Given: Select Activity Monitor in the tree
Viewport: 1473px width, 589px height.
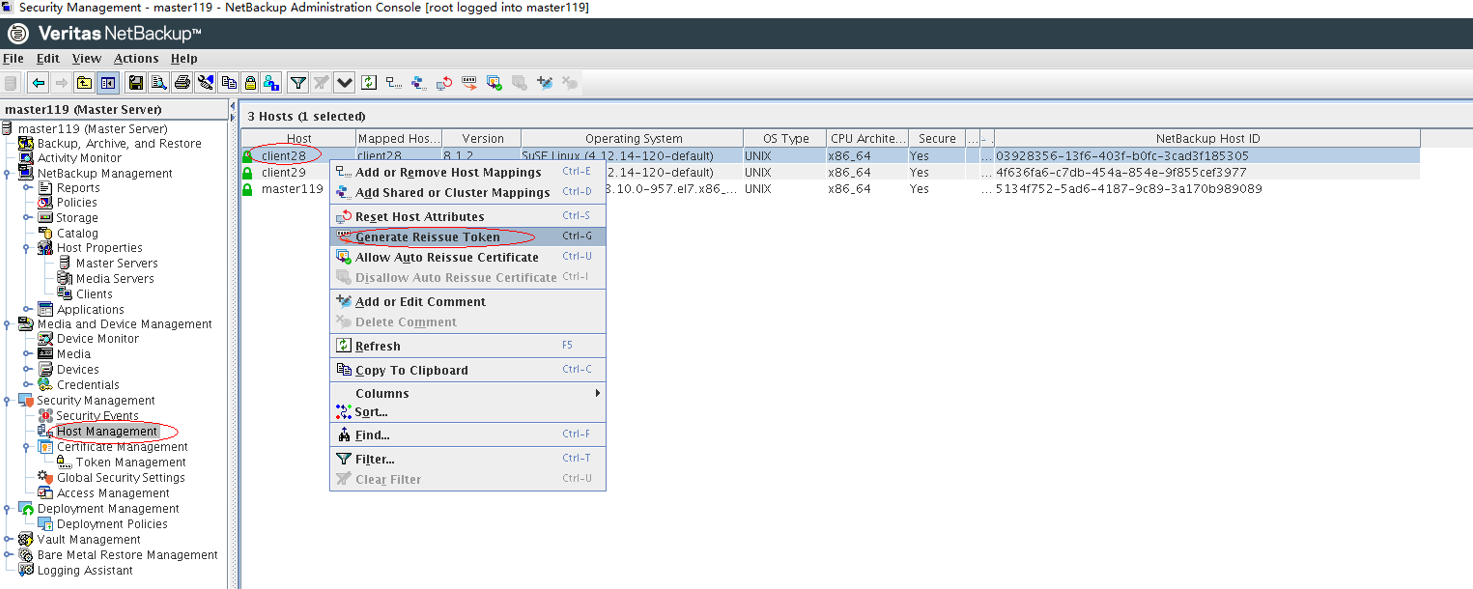Looking at the screenshot, I should [79, 158].
